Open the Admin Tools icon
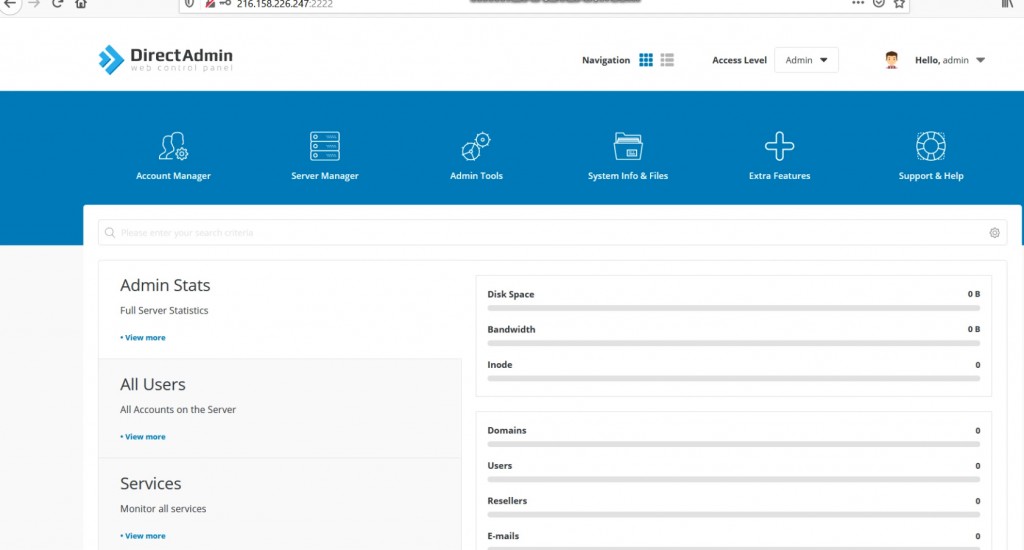Viewport: 1024px width, 550px height. click(476, 146)
